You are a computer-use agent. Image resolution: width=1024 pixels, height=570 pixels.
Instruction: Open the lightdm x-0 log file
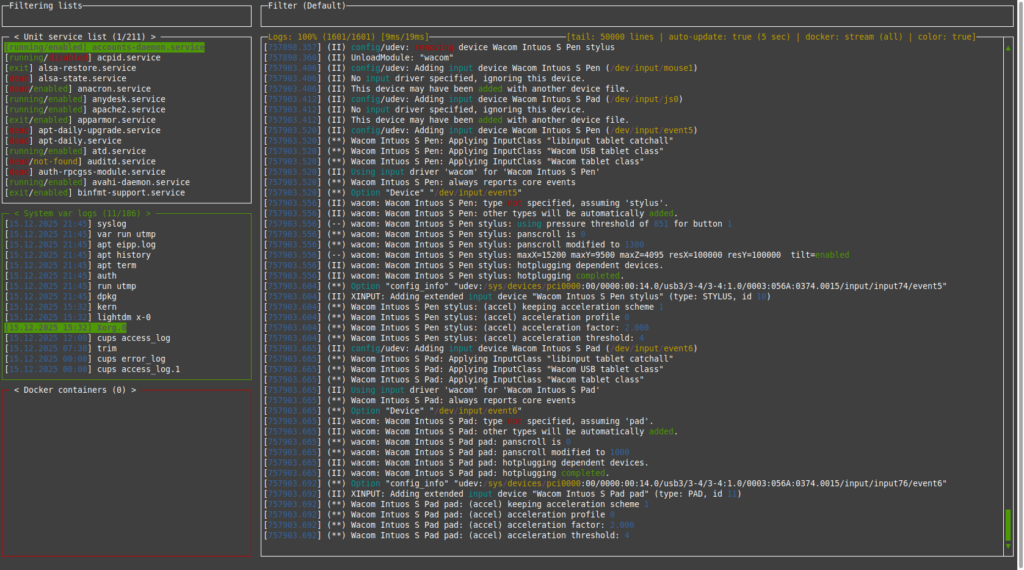click(x=126, y=316)
